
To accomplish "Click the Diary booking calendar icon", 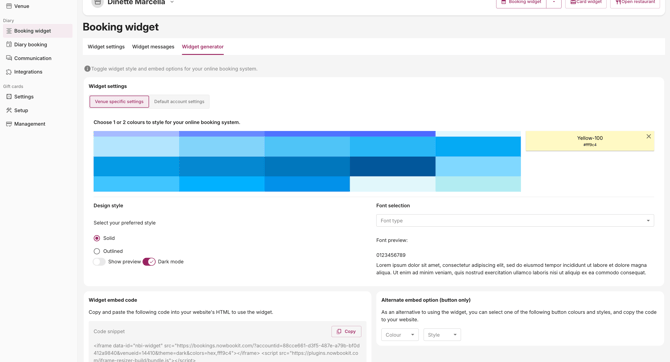I will click(9, 44).
